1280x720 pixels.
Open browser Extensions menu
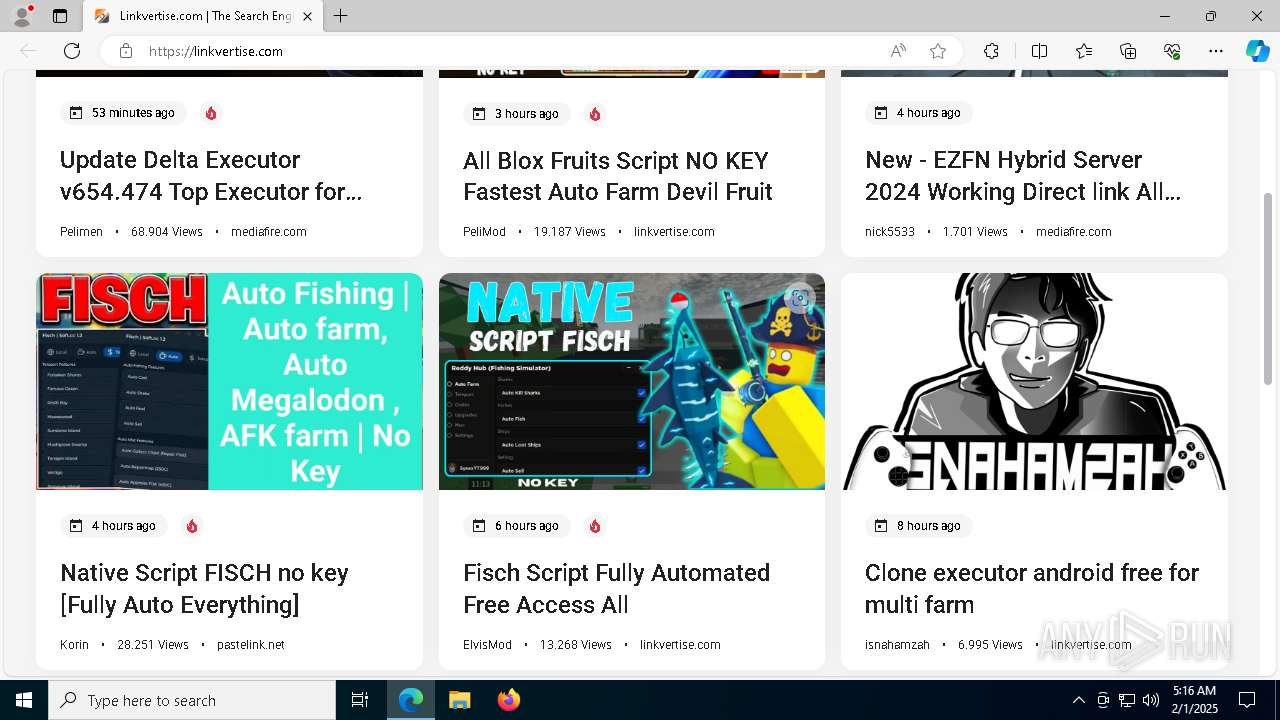click(991, 51)
